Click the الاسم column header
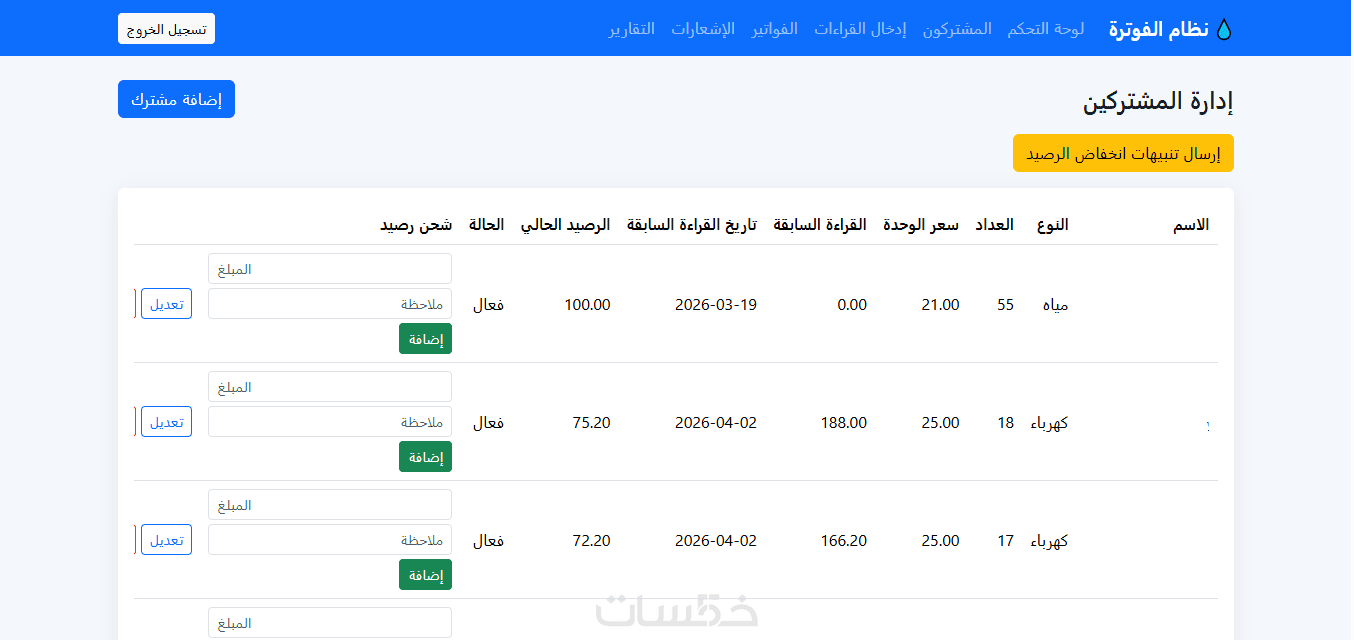This screenshot has width=1354, height=640. pos(1191,225)
